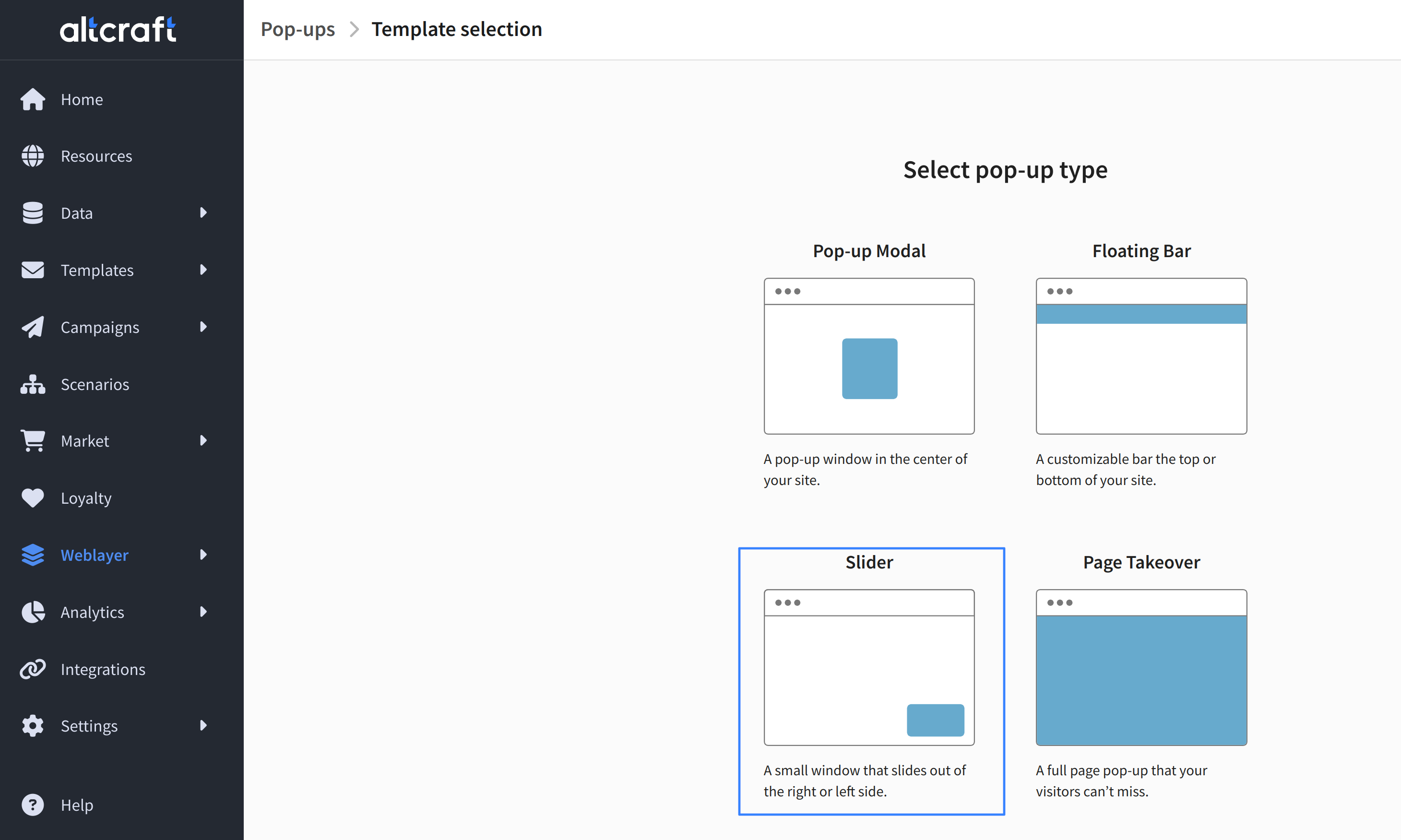Open the Market menu label
Image resolution: width=1401 pixels, height=840 pixels.
coord(85,441)
